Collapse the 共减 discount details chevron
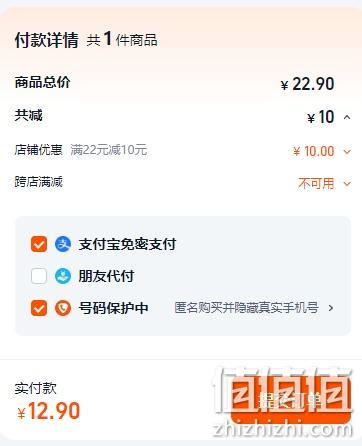This screenshot has height=446, width=362. [347, 117]
